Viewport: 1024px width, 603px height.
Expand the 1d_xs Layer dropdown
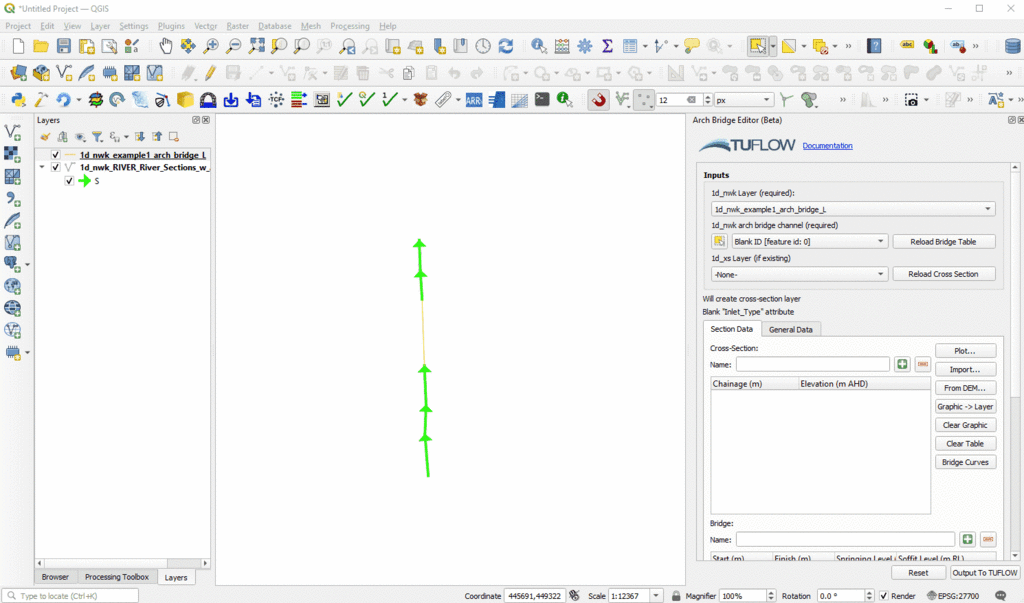(797, 274)
